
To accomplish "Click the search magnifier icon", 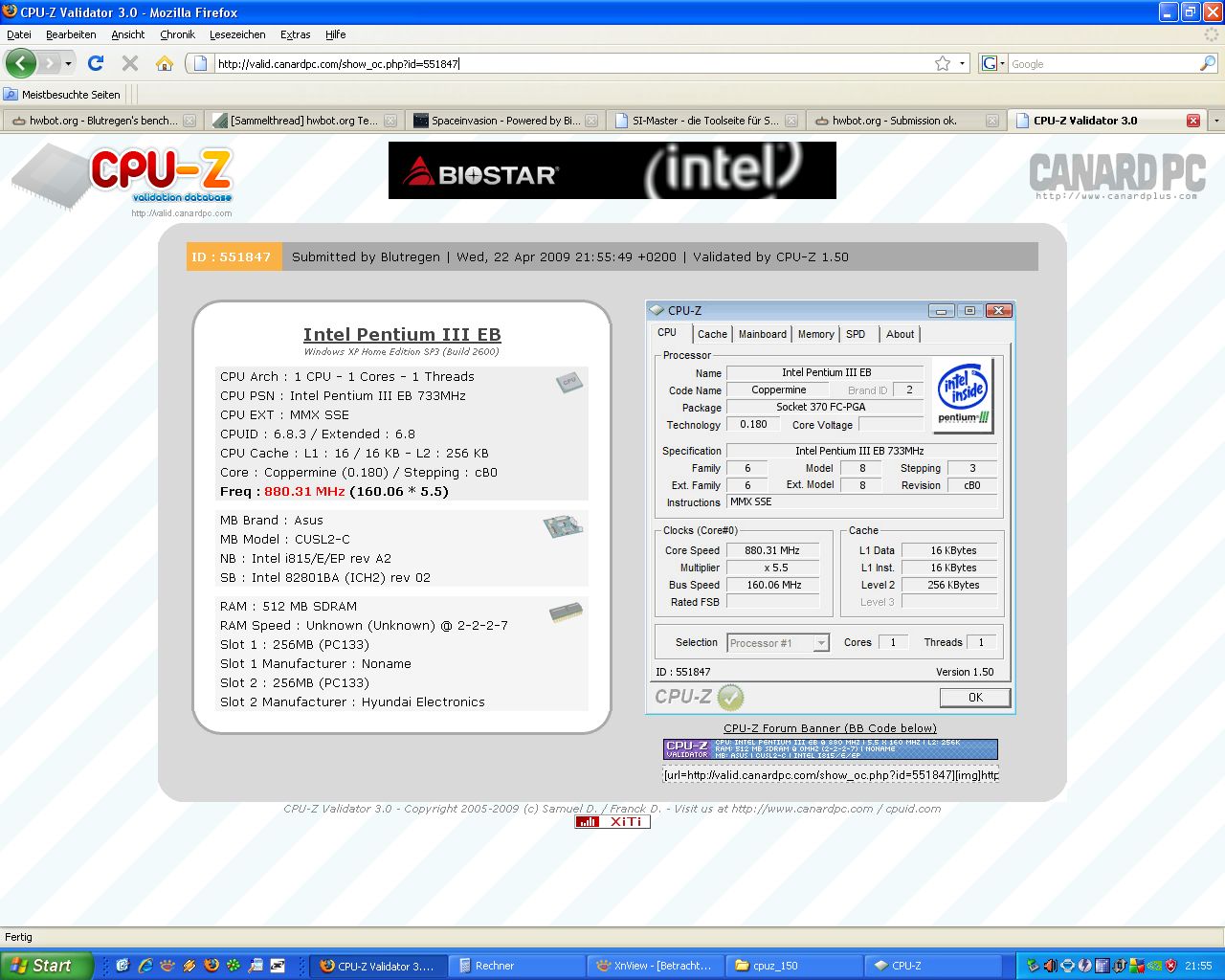I will click(1208, 63).
